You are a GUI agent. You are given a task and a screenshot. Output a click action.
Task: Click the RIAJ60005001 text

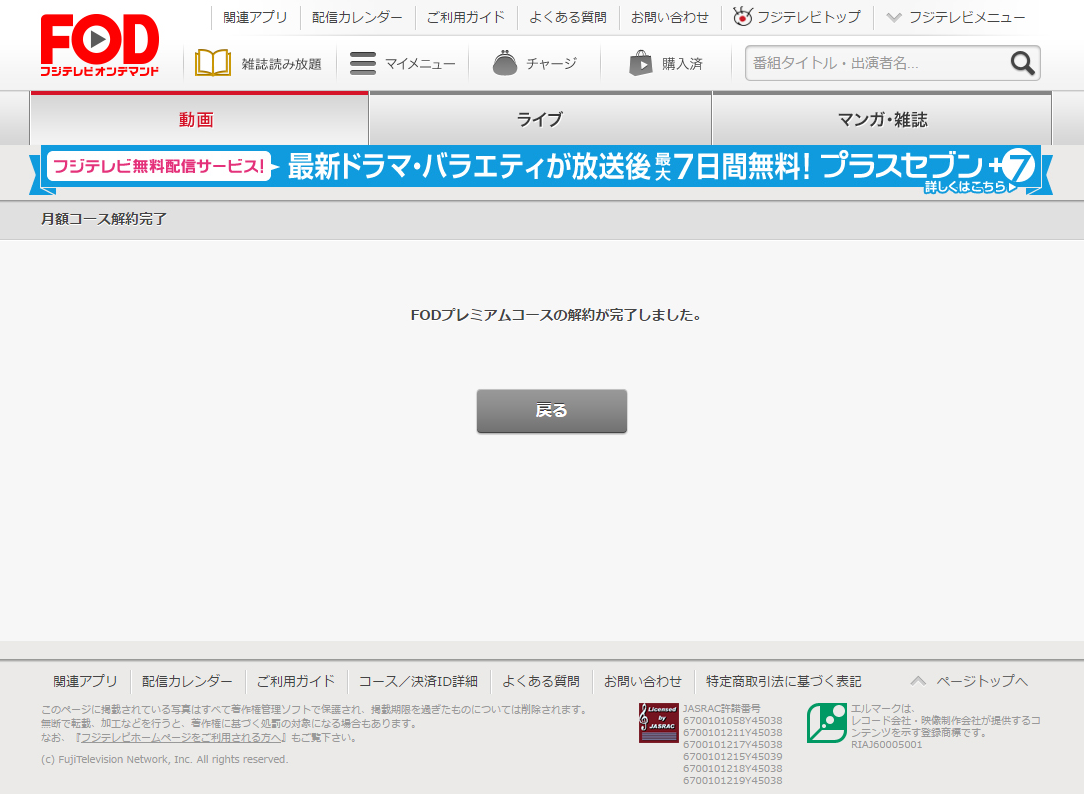pyautogui.click(x=886, y=744)
